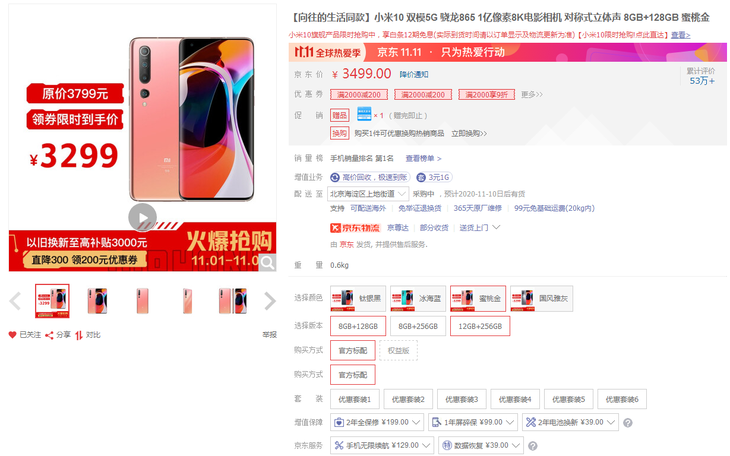Open help icon beside 数据恢复 service
Image resolution: width=730 pixels, height=456 pixels.
533,446
